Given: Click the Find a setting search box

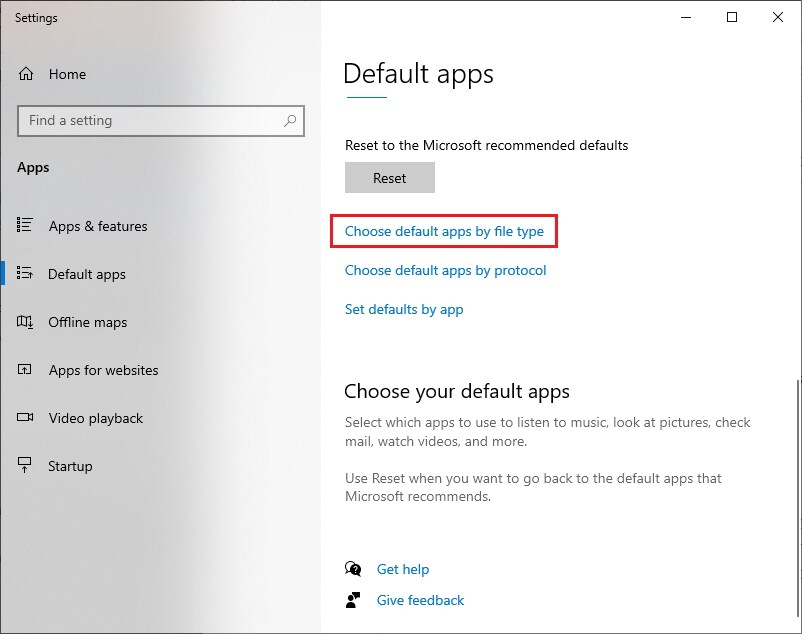Looking at the screenshot, I should pos(161,121).
